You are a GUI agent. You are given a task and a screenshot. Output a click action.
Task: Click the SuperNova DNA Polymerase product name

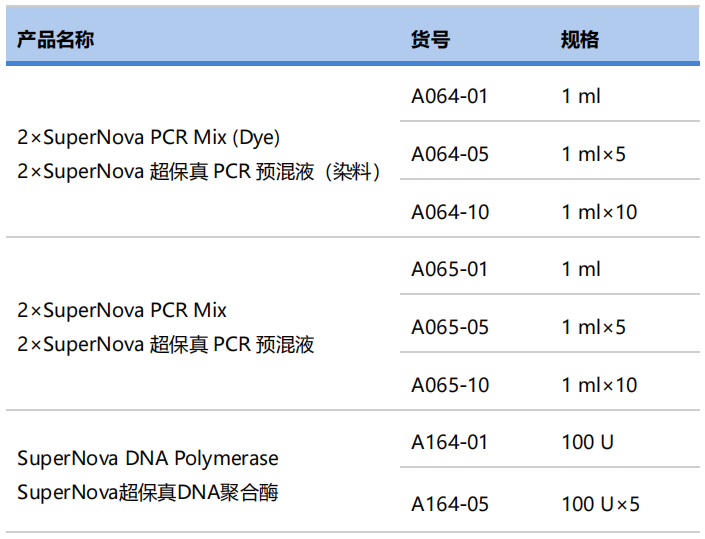148,458
